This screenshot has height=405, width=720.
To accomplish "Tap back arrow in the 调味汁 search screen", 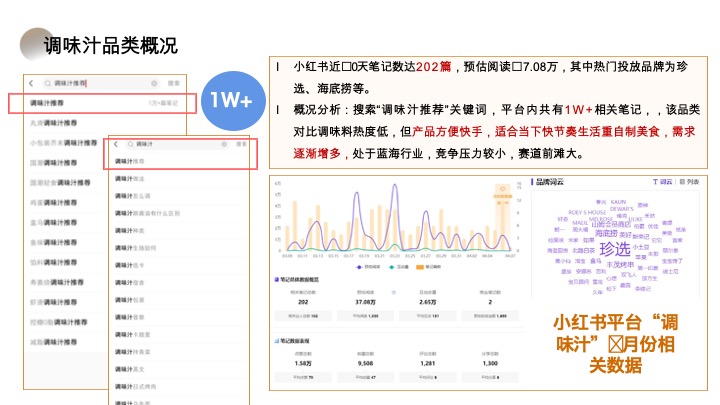I will (116, 144).
